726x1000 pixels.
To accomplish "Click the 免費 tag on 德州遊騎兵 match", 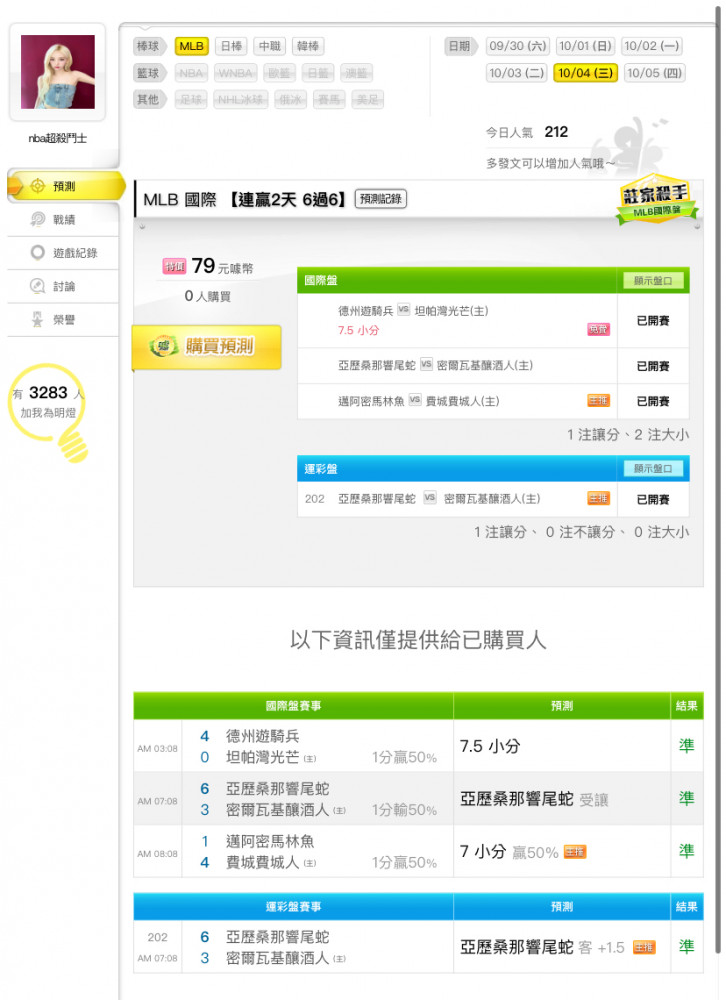I will [598, 329].
